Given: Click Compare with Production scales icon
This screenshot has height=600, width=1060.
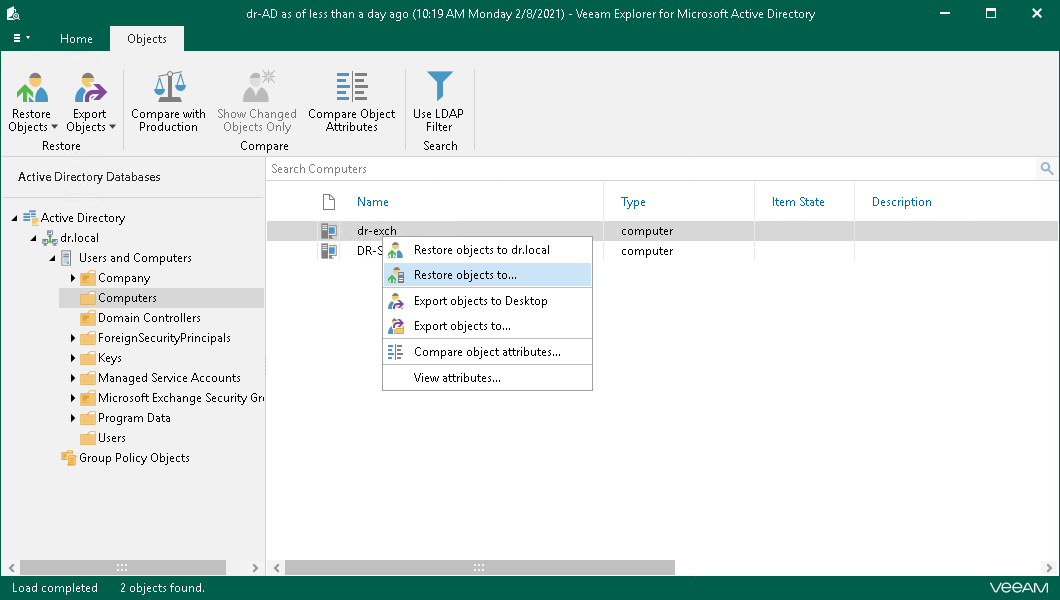Looking at the screenshot, I should pyautogui.click(x=169, y=87).
